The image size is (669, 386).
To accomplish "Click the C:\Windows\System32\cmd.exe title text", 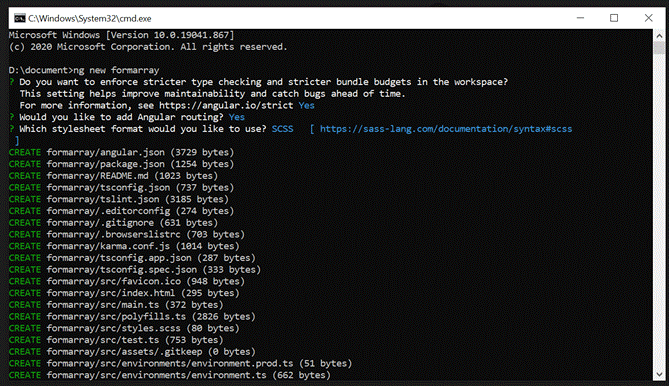I will (90, 18).
